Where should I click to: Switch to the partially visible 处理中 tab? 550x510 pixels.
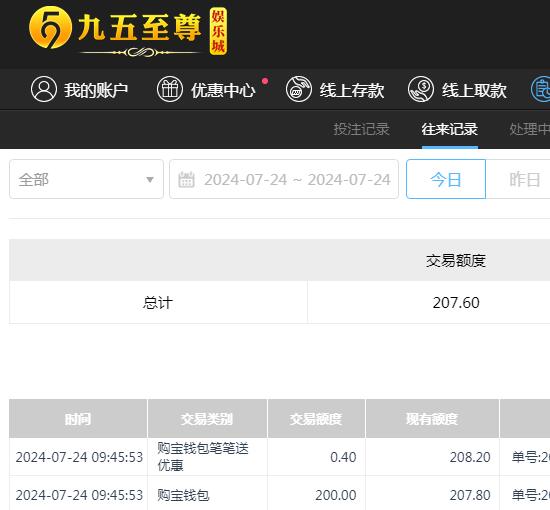point(530,129)
